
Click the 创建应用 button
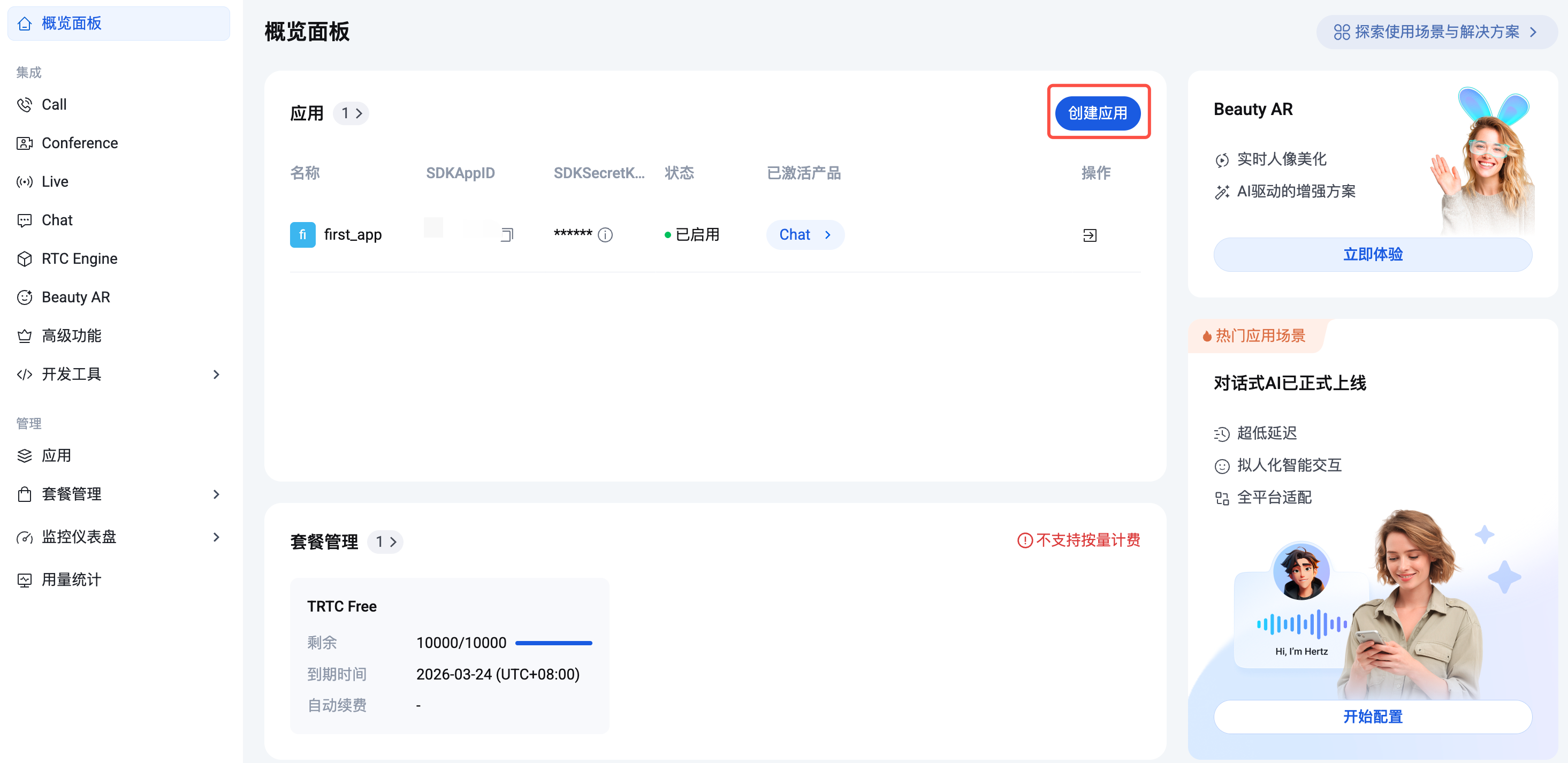point(1097,112)
